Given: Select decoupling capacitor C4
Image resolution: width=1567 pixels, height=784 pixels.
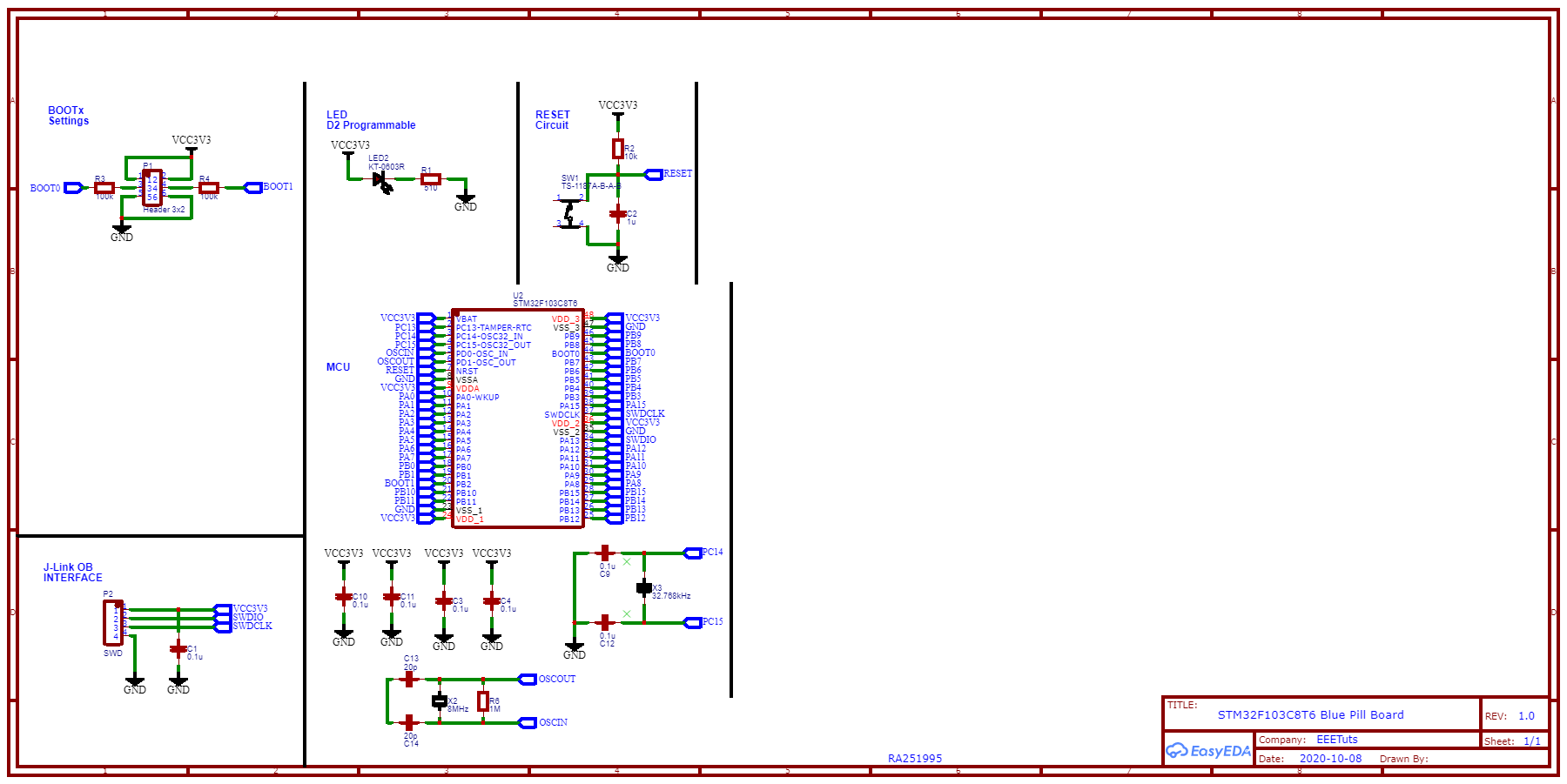Looking at the screenshot, I should 492,601.
